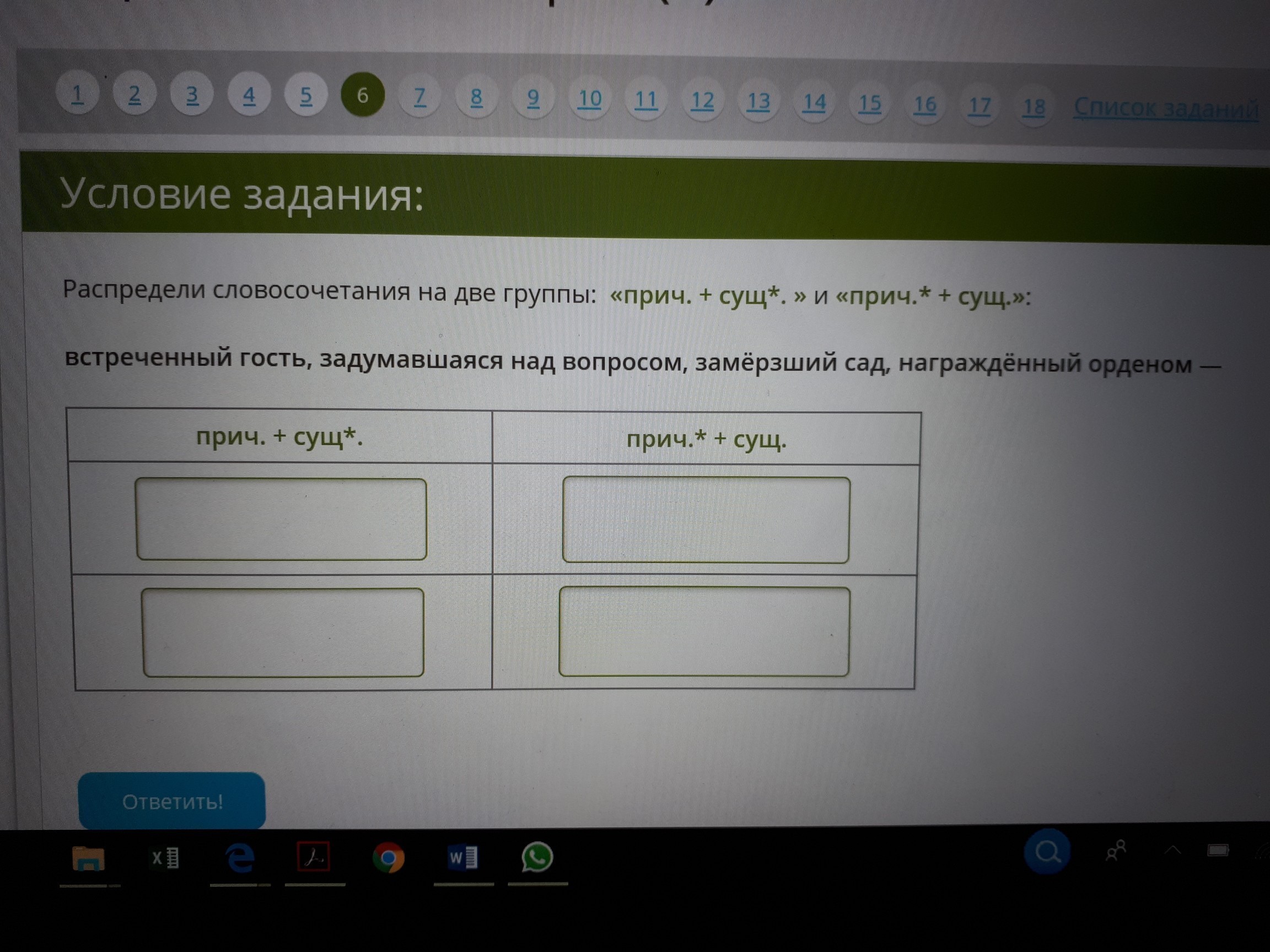
Task: Open the People icon in system tray
Action: coord(1116,851)
